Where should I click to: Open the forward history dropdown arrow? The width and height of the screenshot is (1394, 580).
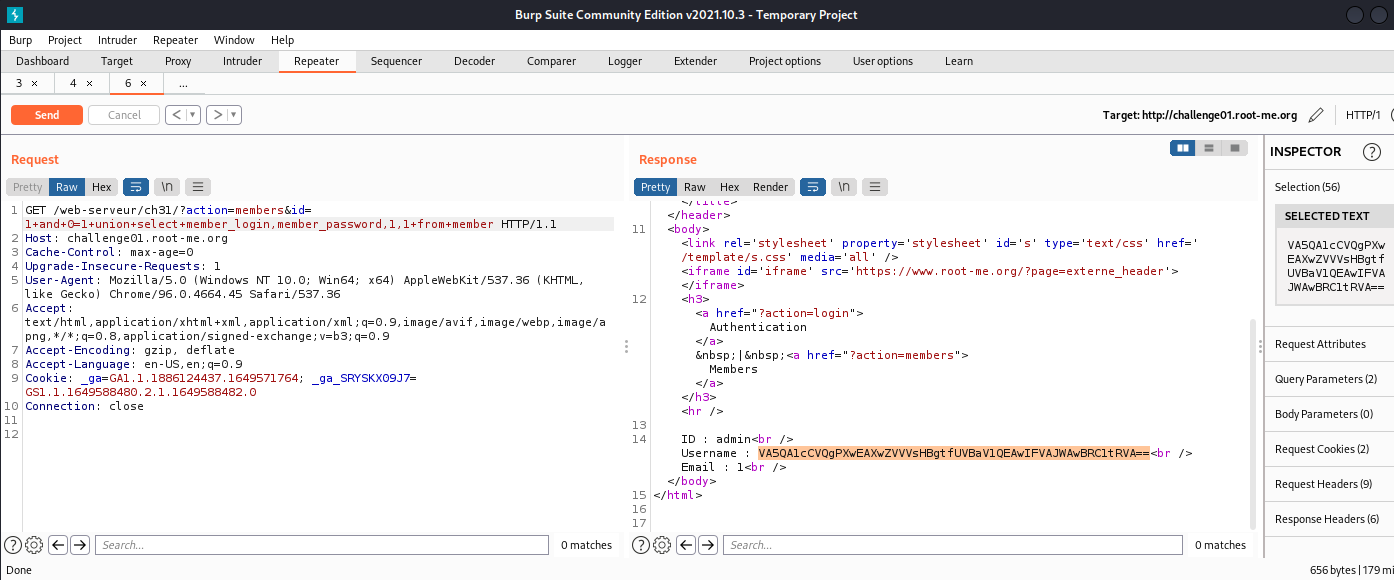point(235,115)
